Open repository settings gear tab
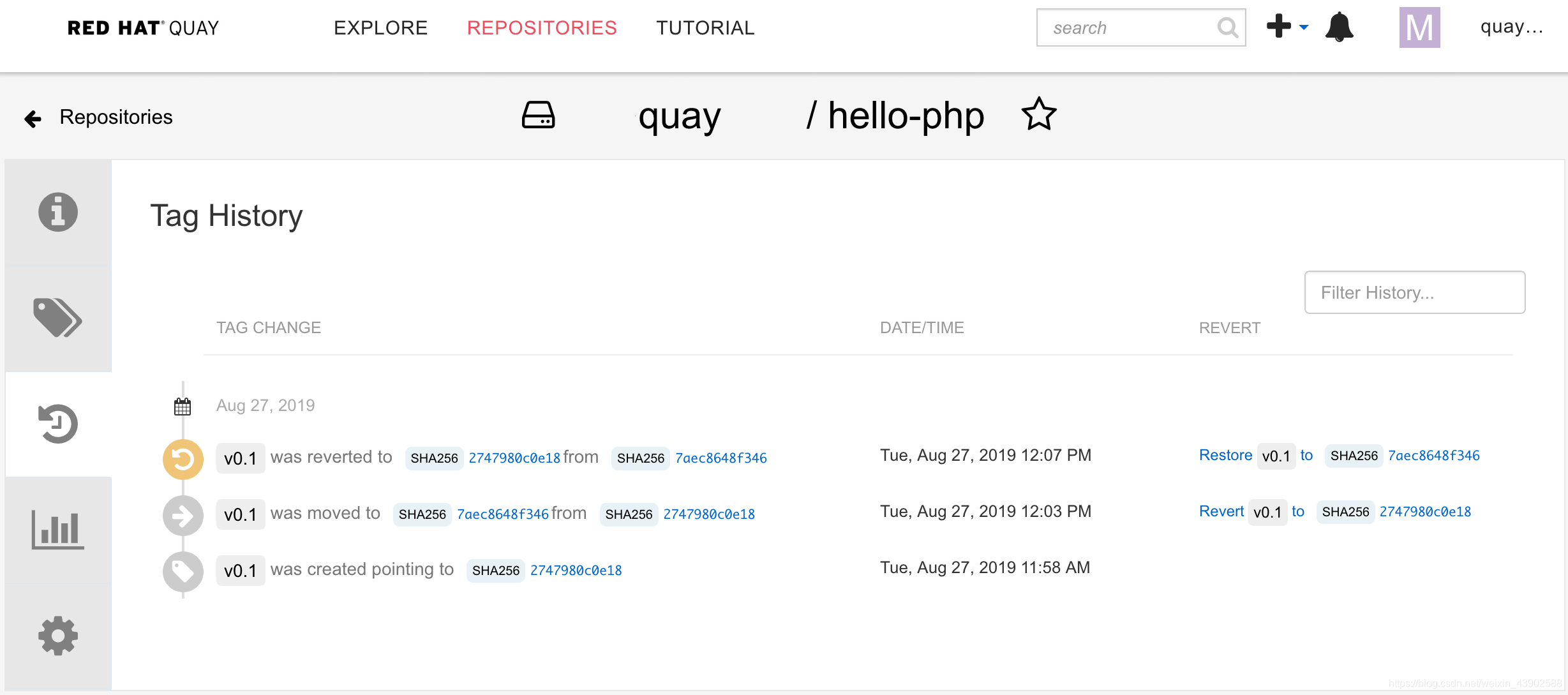Screen dimensions: 1568x695 pyautogui.click(x=58, y=636)
